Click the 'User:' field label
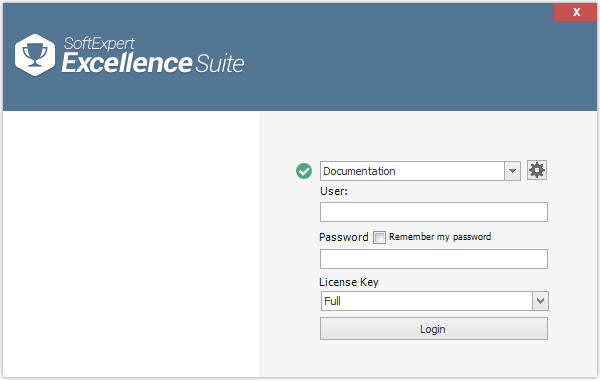 (x=334, y=191)
